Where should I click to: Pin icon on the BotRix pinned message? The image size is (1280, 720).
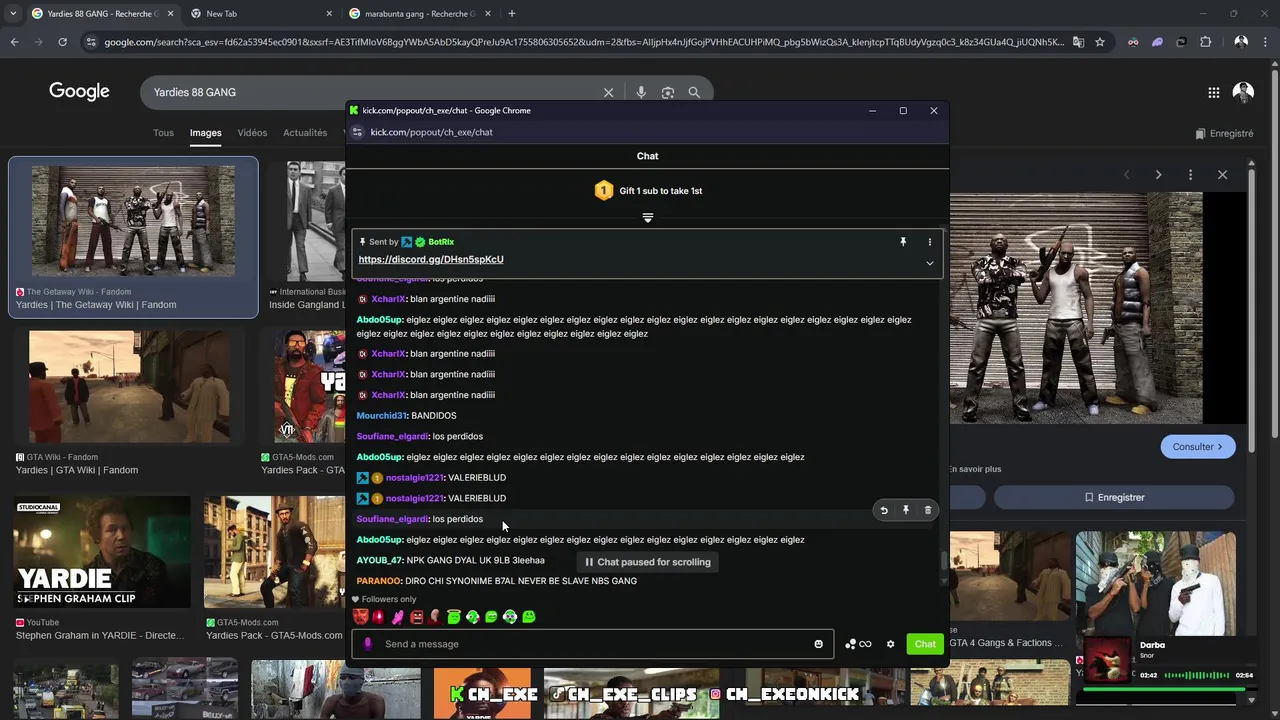coord(903,242)
